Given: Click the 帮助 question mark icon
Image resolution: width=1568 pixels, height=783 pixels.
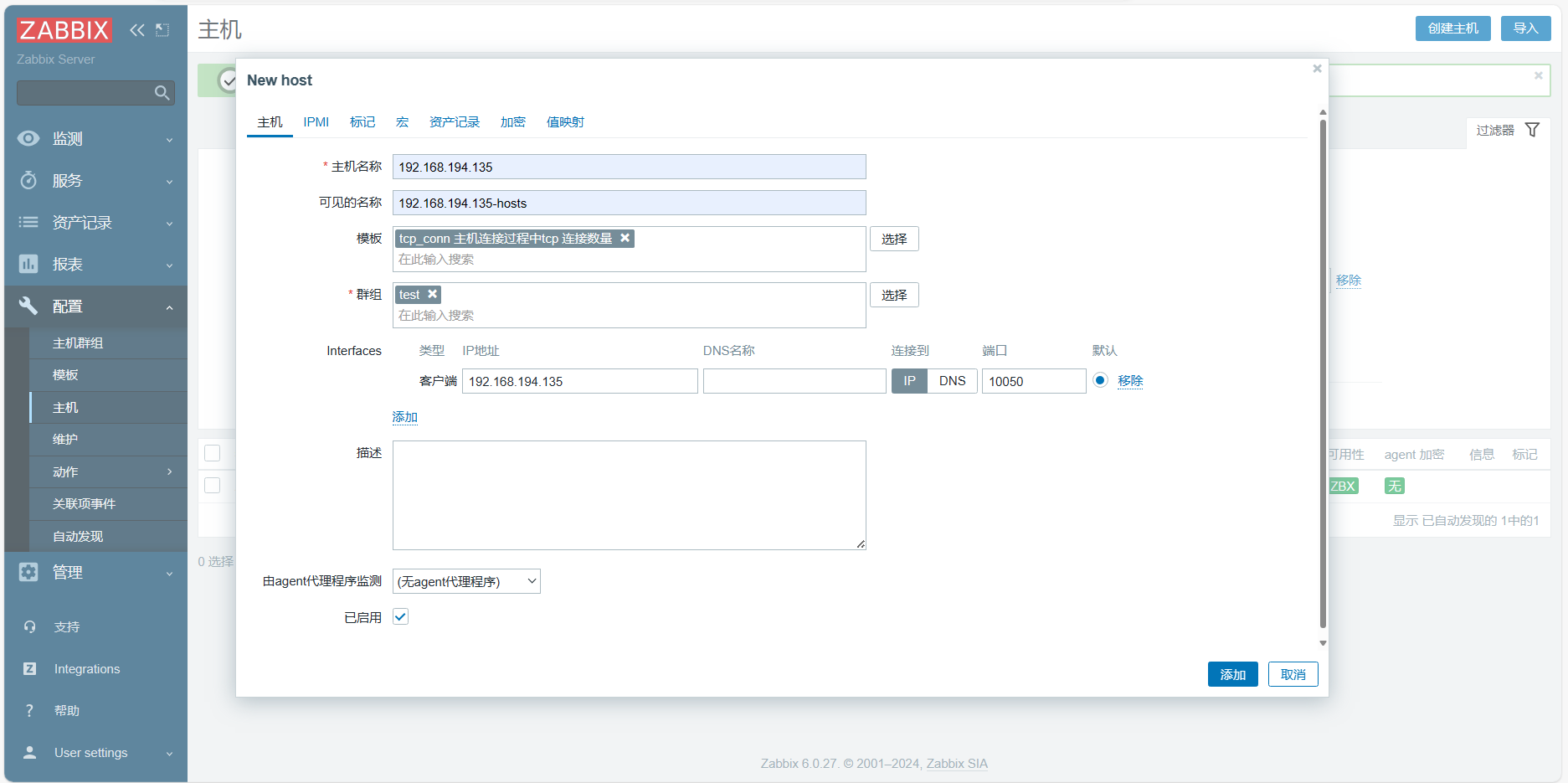Looking at the screenshot, I should (x=30, y=710).
